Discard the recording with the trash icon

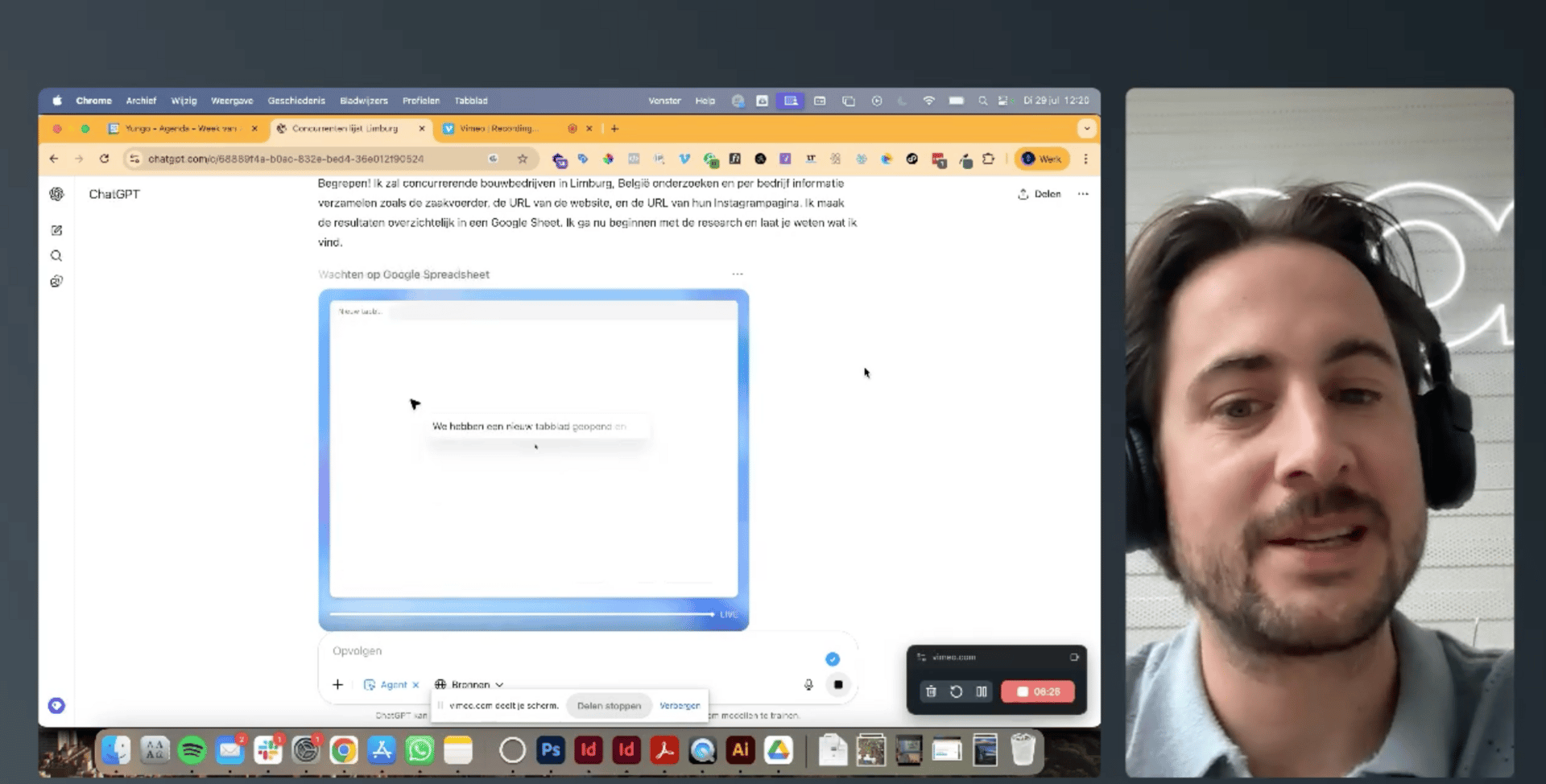(x=931, y=691)
